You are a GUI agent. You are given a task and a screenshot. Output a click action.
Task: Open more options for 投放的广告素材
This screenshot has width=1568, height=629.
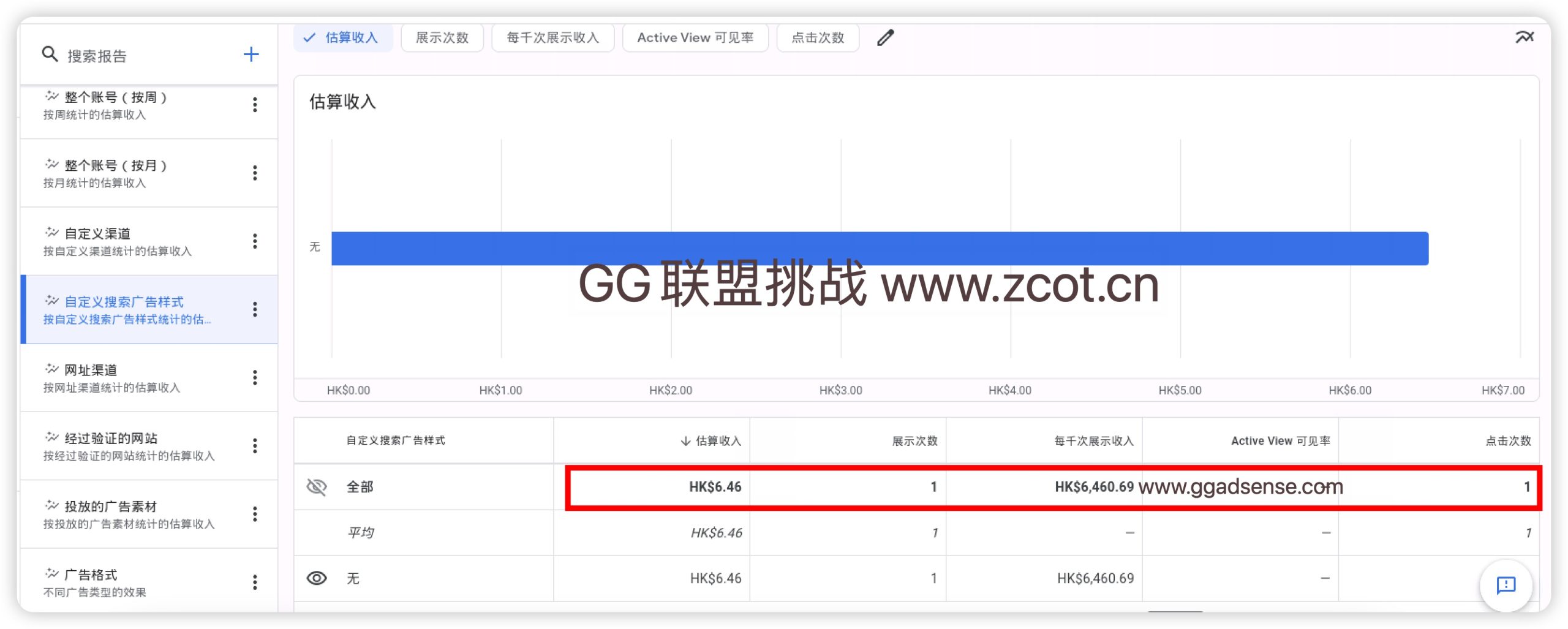(255, 514)
